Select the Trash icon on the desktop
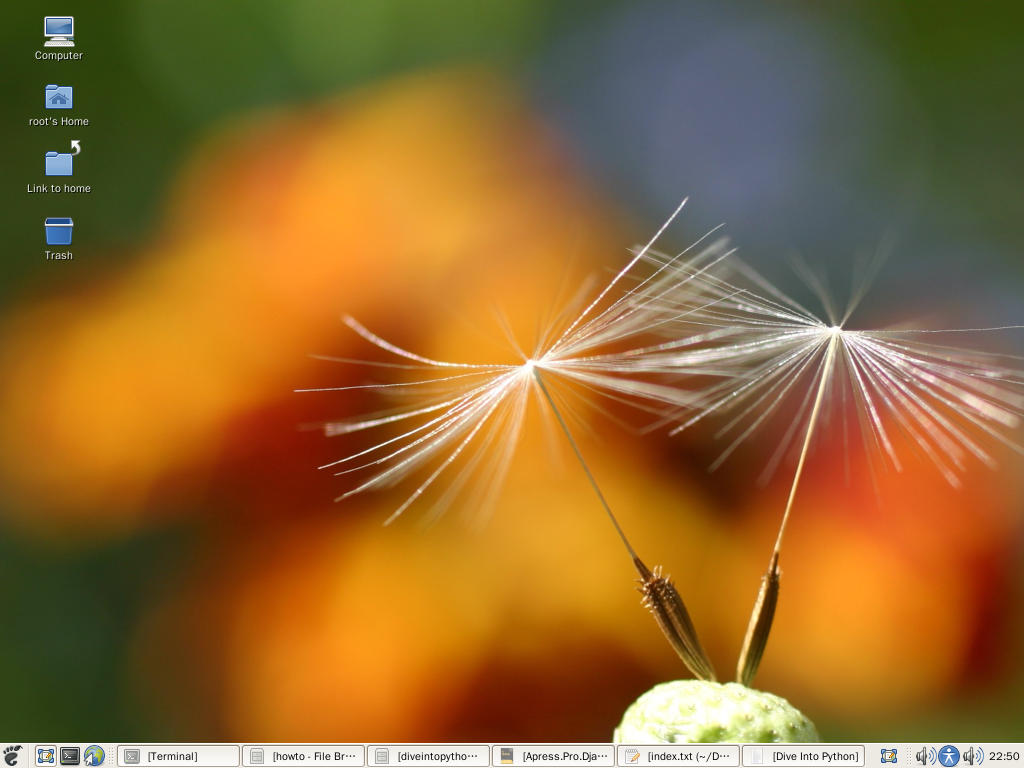Screen dimensions: 1024x768 [x=59, y=231]
